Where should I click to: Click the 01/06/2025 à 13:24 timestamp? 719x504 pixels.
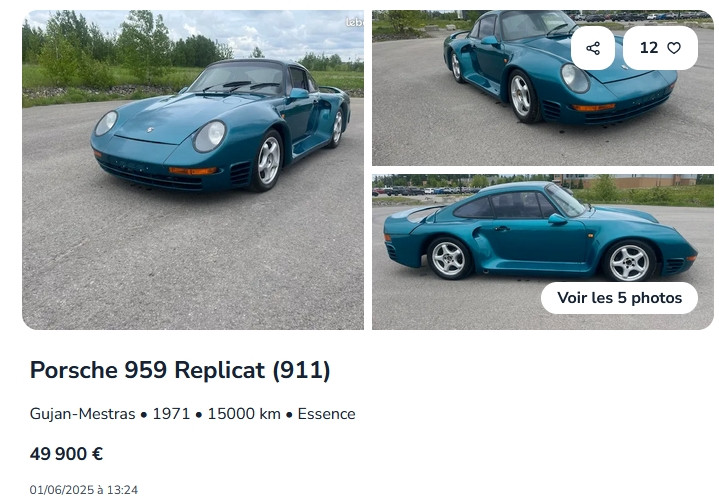(x=83, y=490)
